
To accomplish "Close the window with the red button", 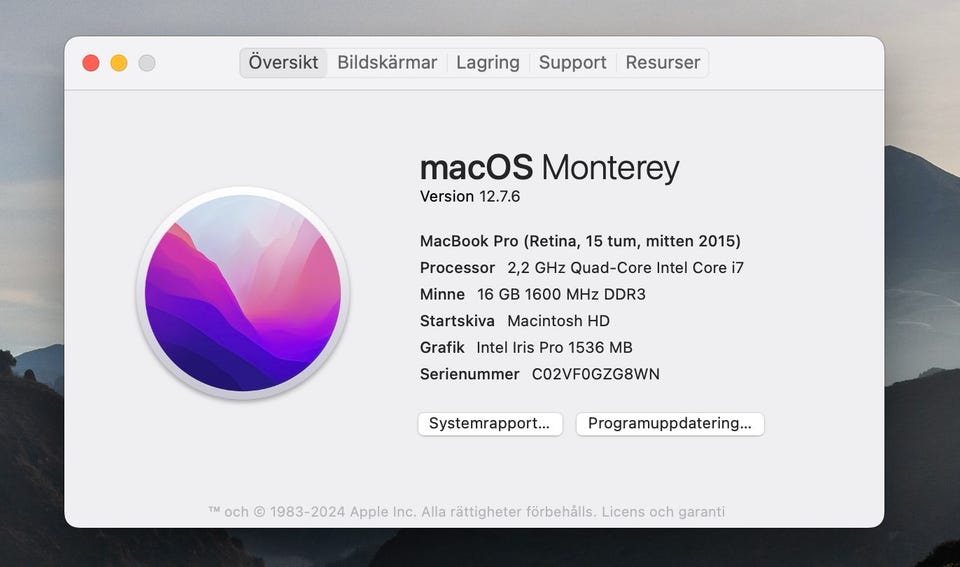I will click(91, 63).
